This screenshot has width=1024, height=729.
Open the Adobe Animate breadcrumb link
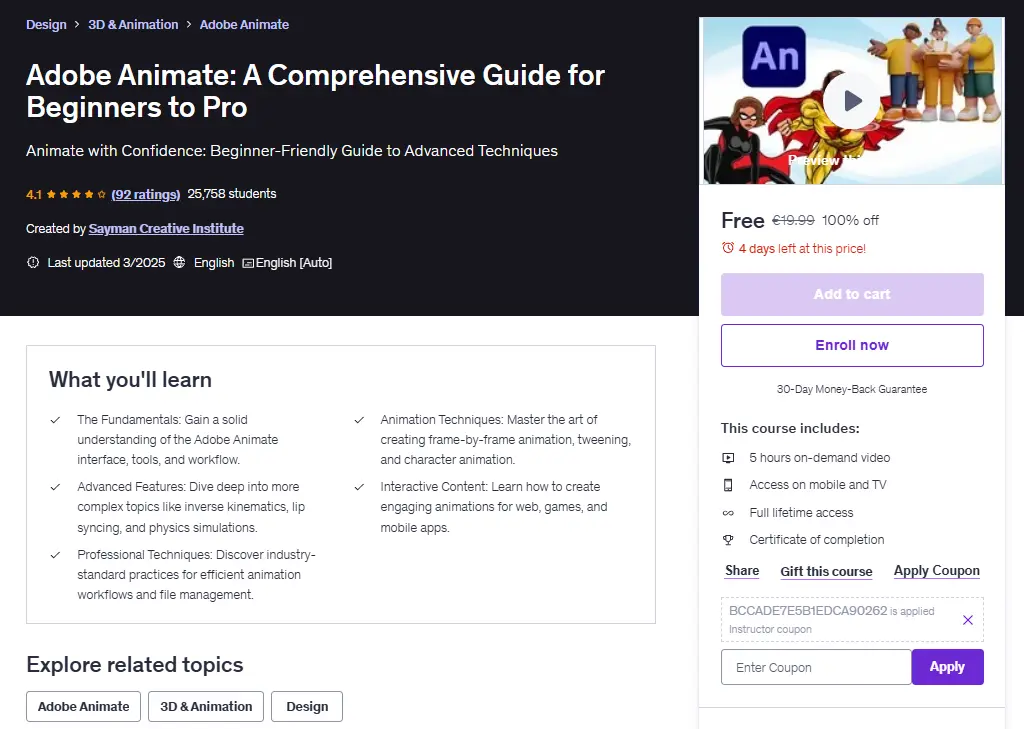coord(244,25)
